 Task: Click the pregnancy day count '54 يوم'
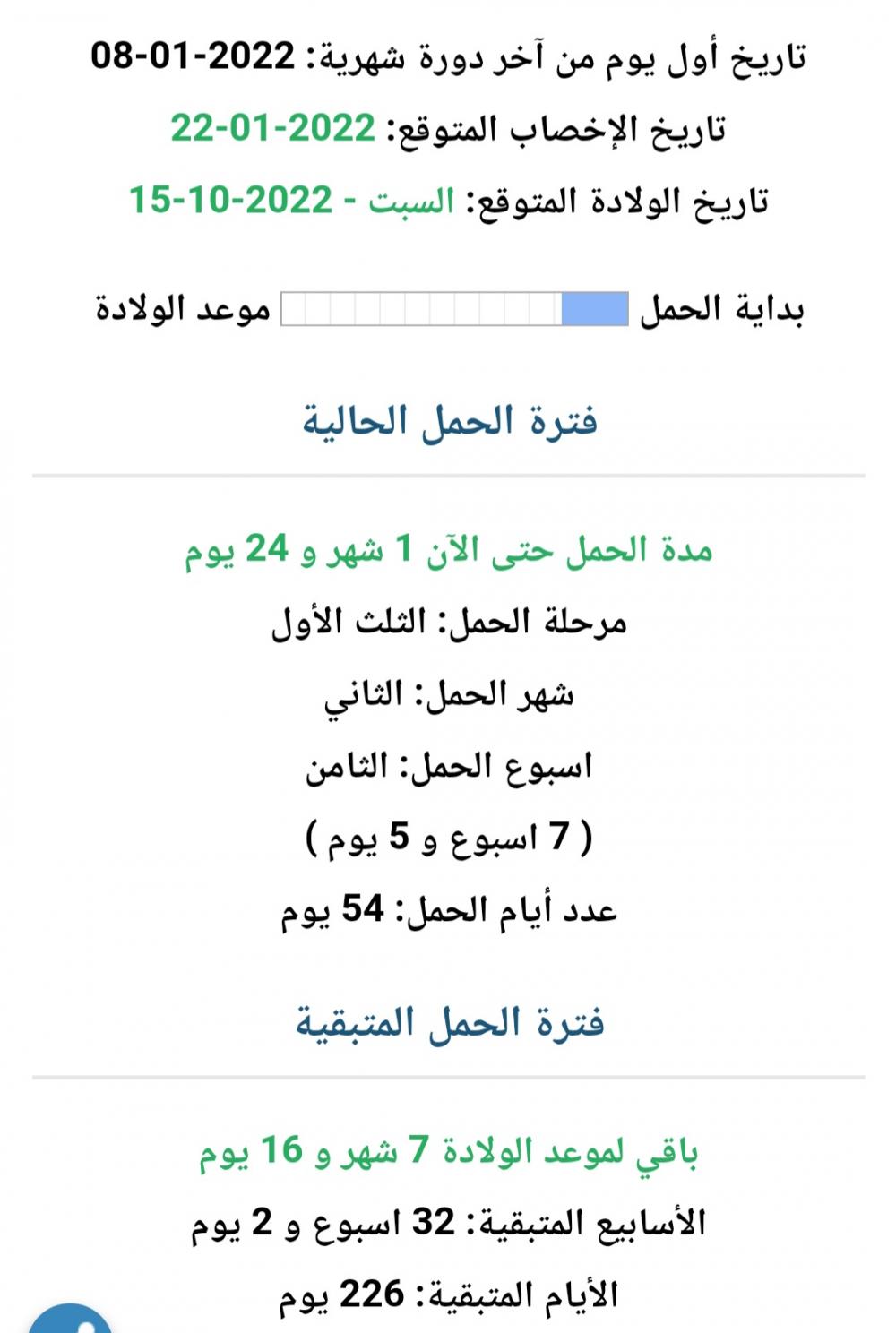tap(332, 910)
